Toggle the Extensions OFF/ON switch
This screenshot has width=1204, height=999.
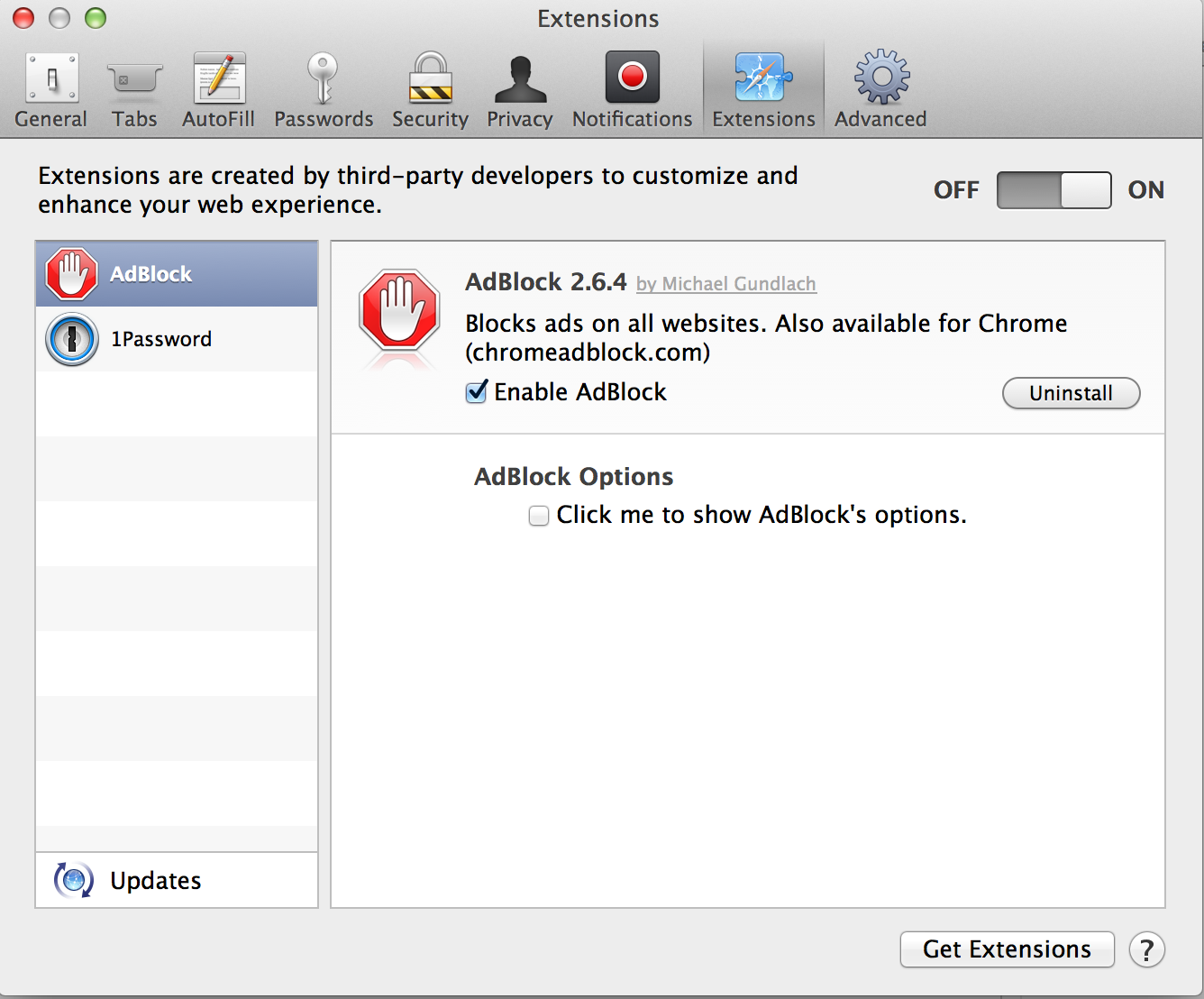pyautogui.click(x=1053, y=190)
